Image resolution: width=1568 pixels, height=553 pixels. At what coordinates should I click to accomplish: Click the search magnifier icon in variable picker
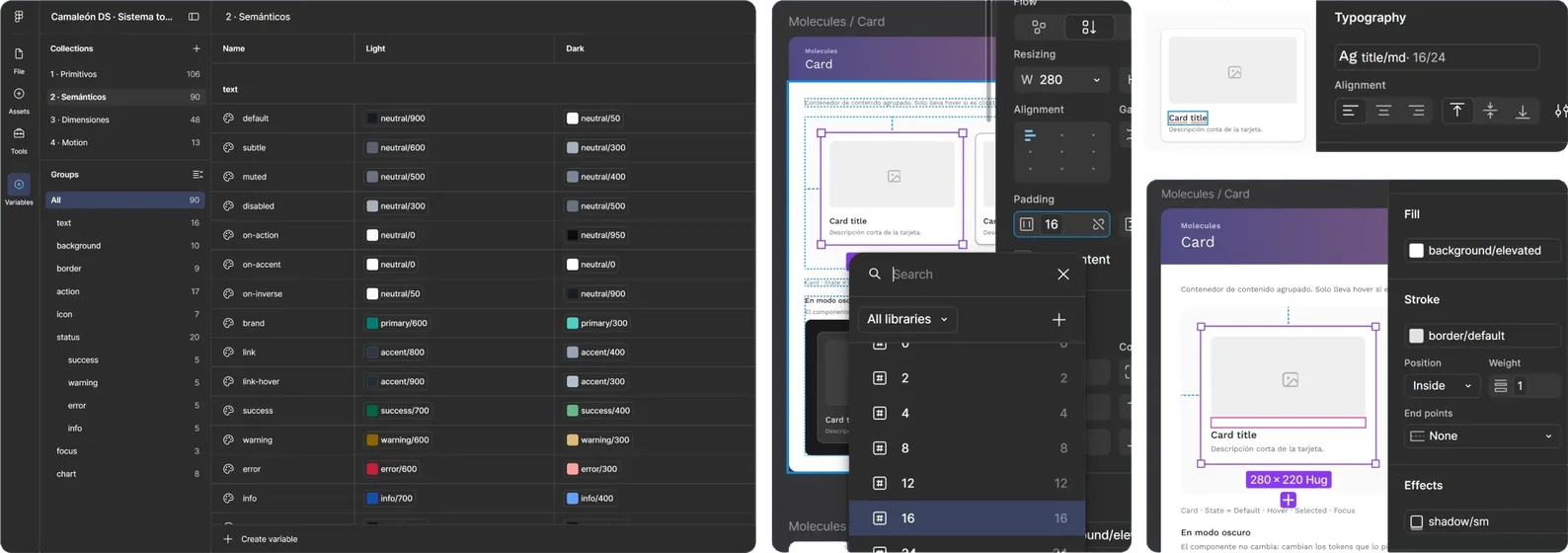(875, 274)
